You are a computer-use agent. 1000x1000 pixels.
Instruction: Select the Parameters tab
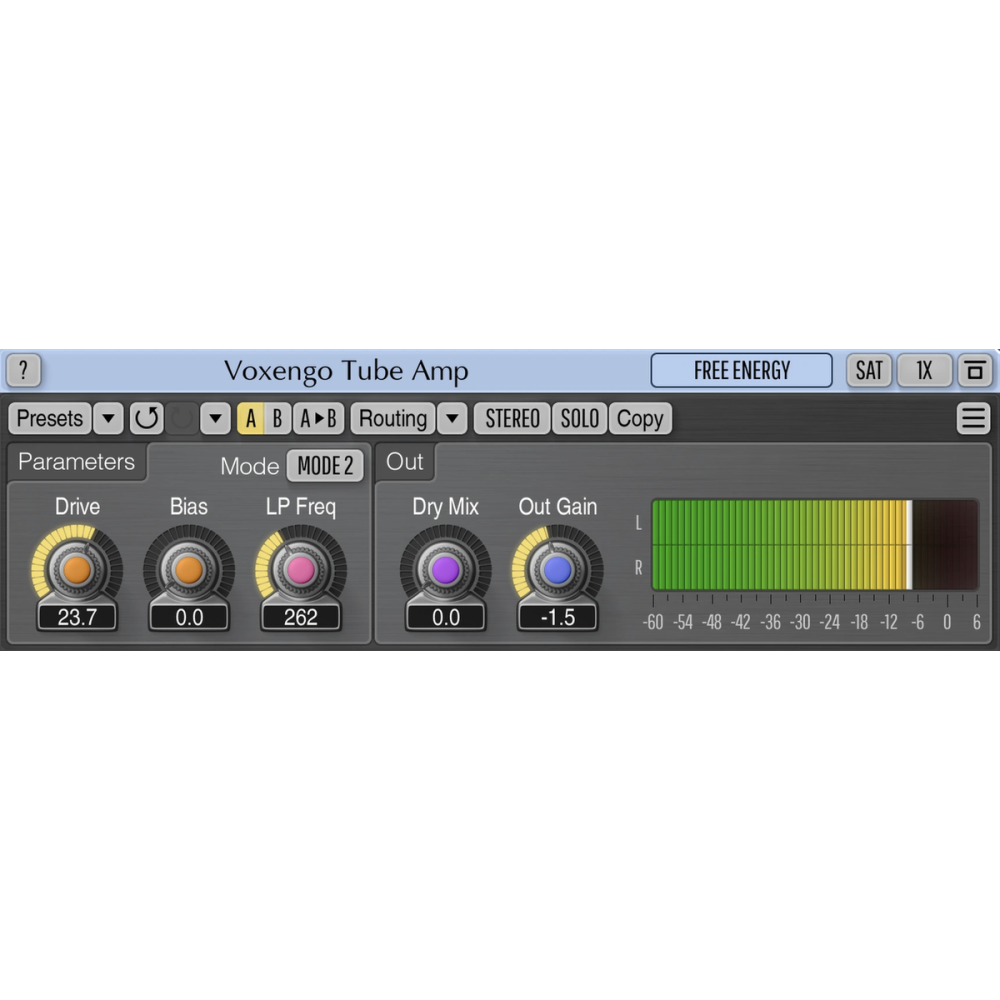click(77, 462)
